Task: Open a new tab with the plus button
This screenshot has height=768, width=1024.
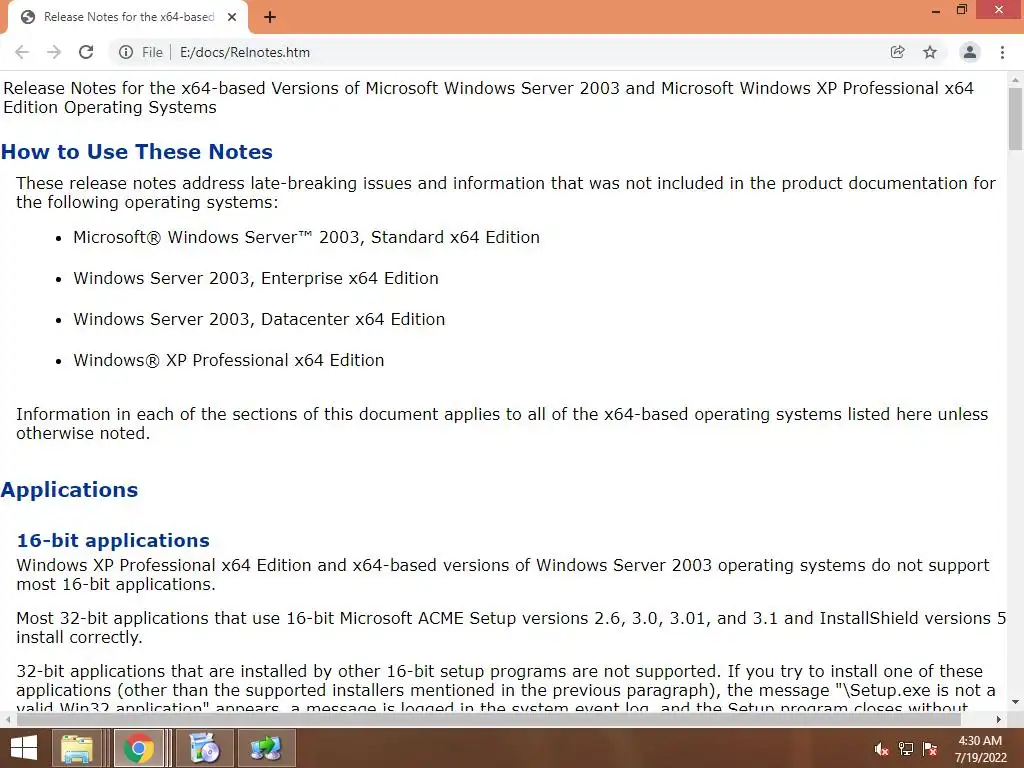Action: [270, 17]
